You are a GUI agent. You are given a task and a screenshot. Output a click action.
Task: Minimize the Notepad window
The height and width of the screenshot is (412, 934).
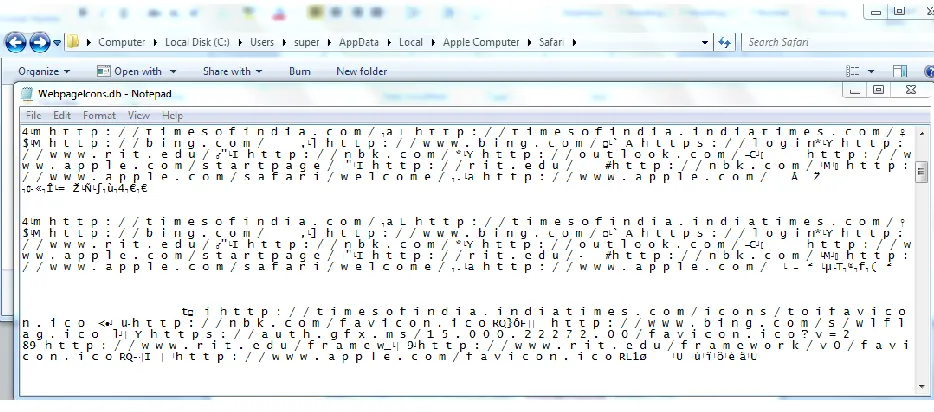pos(855,90)
